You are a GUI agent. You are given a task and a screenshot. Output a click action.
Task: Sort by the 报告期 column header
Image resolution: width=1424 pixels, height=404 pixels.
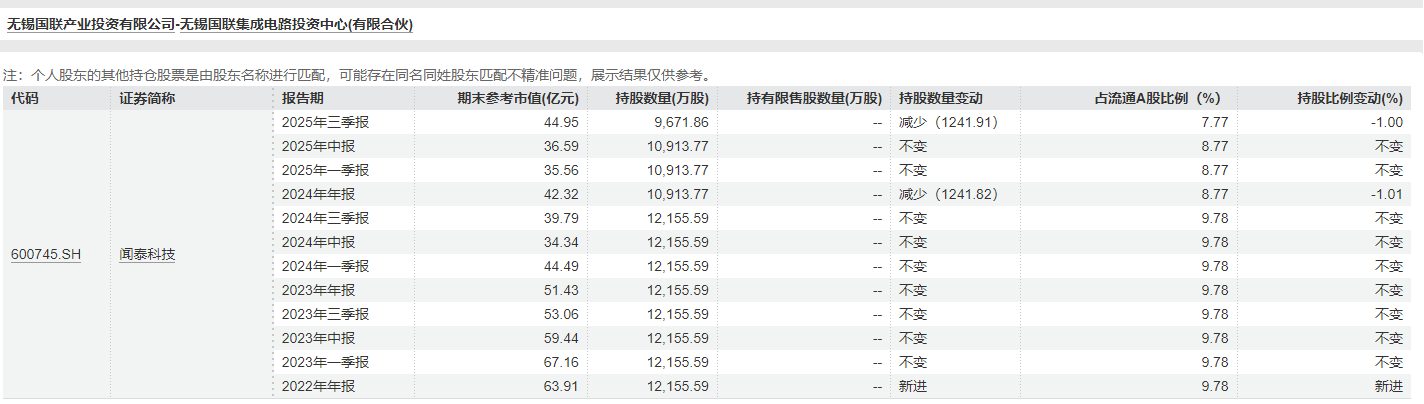click(303, 98)
